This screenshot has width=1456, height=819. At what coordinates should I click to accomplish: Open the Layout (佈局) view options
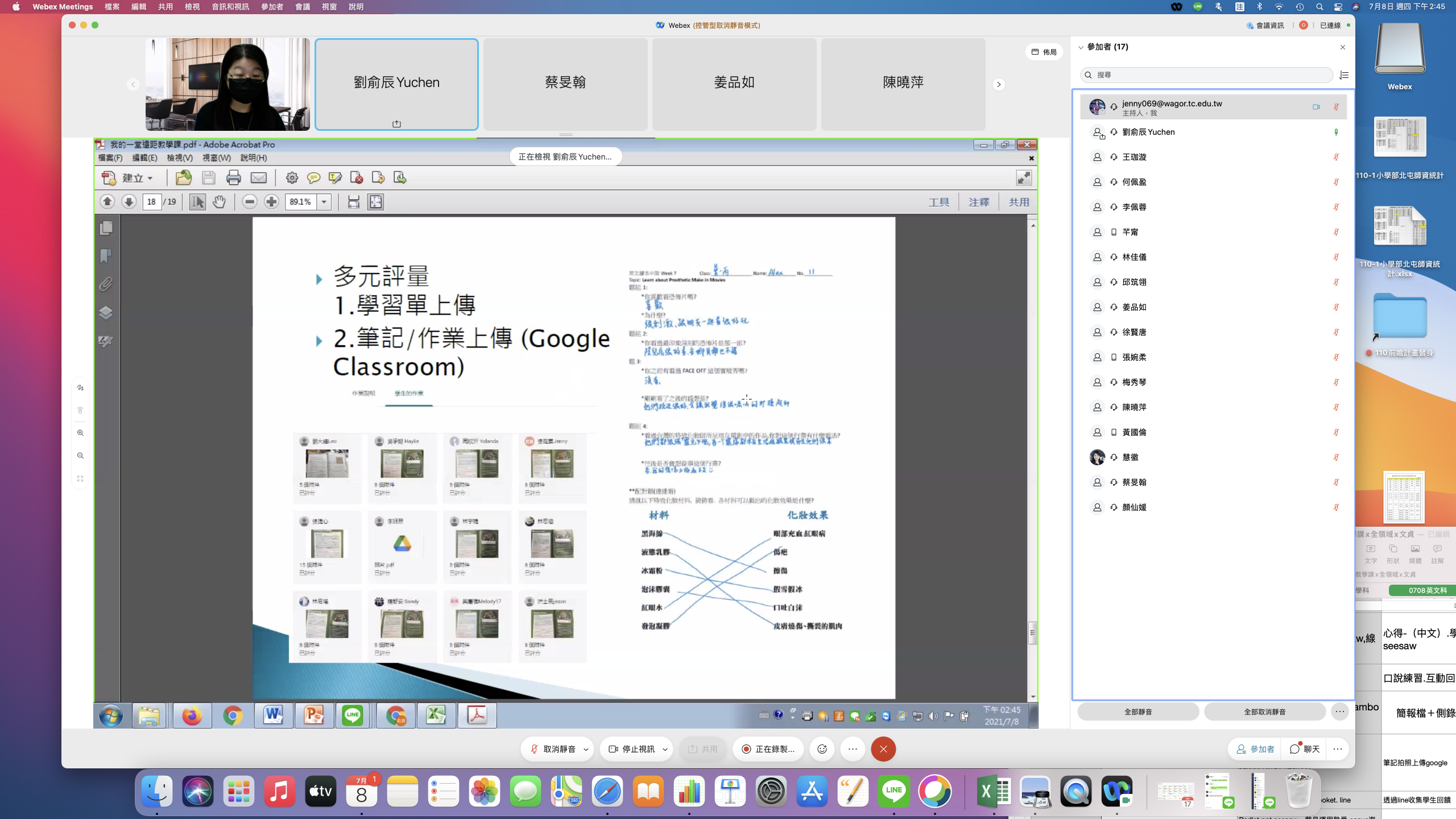[x=1044, y=52]
